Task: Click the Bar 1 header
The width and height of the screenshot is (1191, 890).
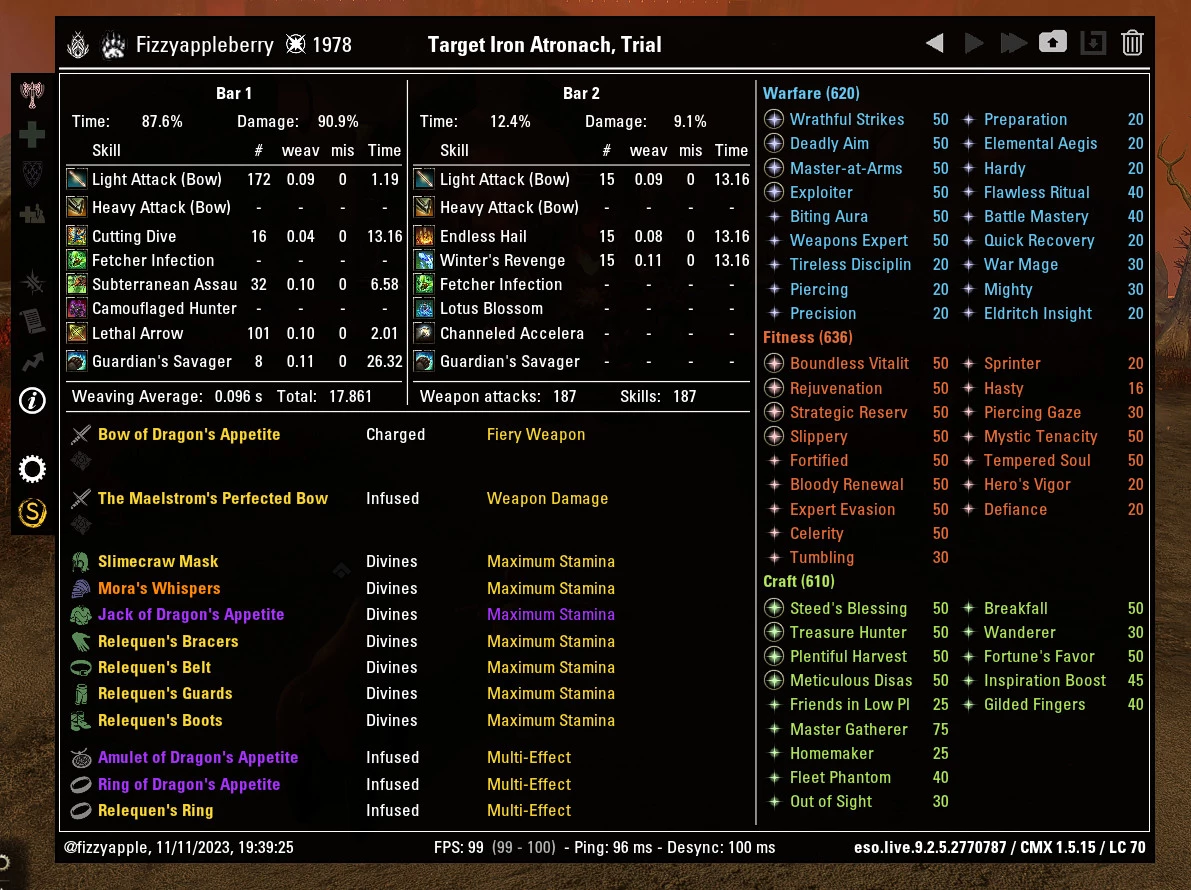Action: (x=234, y=93)
